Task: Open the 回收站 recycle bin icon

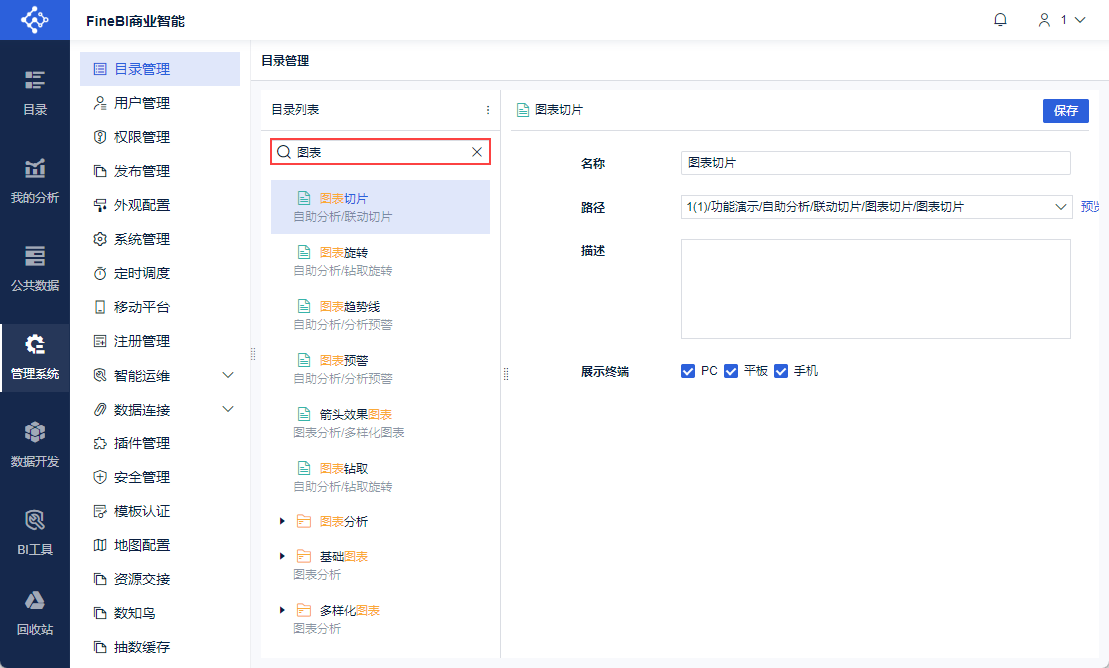Action: 35,612
